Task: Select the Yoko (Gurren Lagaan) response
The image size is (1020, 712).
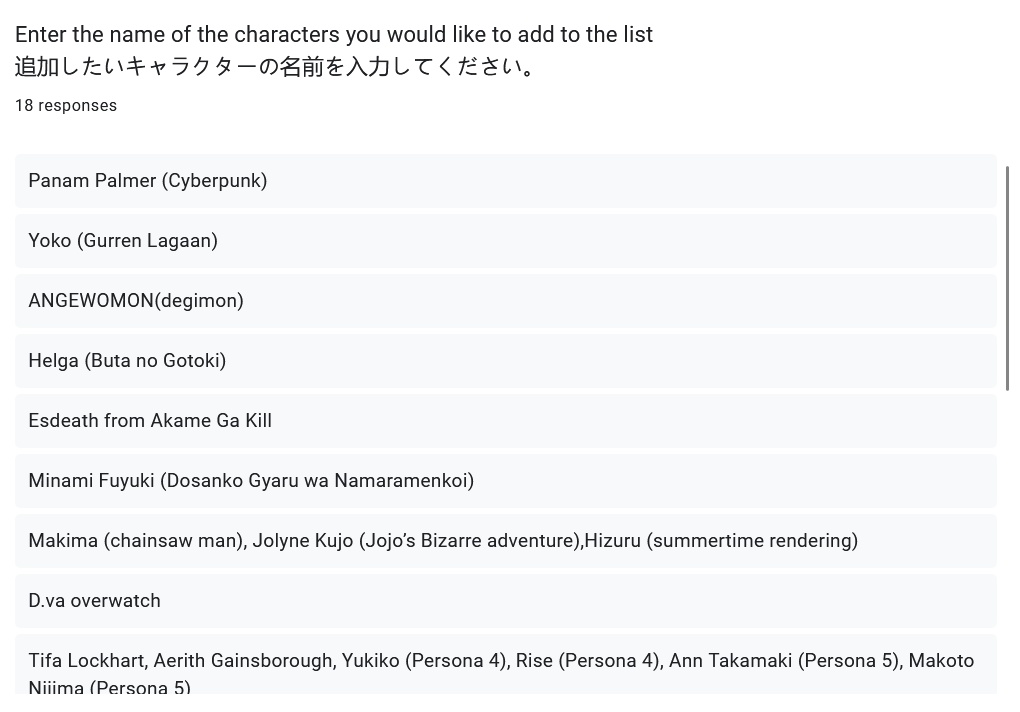Action: pos(123,241)
